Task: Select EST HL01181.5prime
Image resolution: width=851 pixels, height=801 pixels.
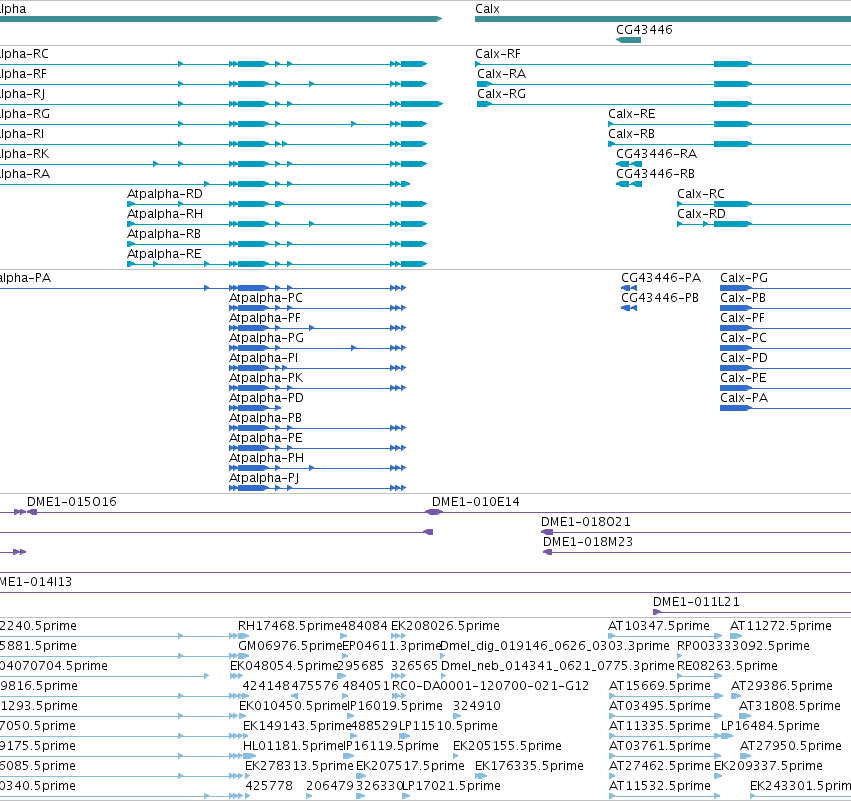Action: (x=249, y=756)
